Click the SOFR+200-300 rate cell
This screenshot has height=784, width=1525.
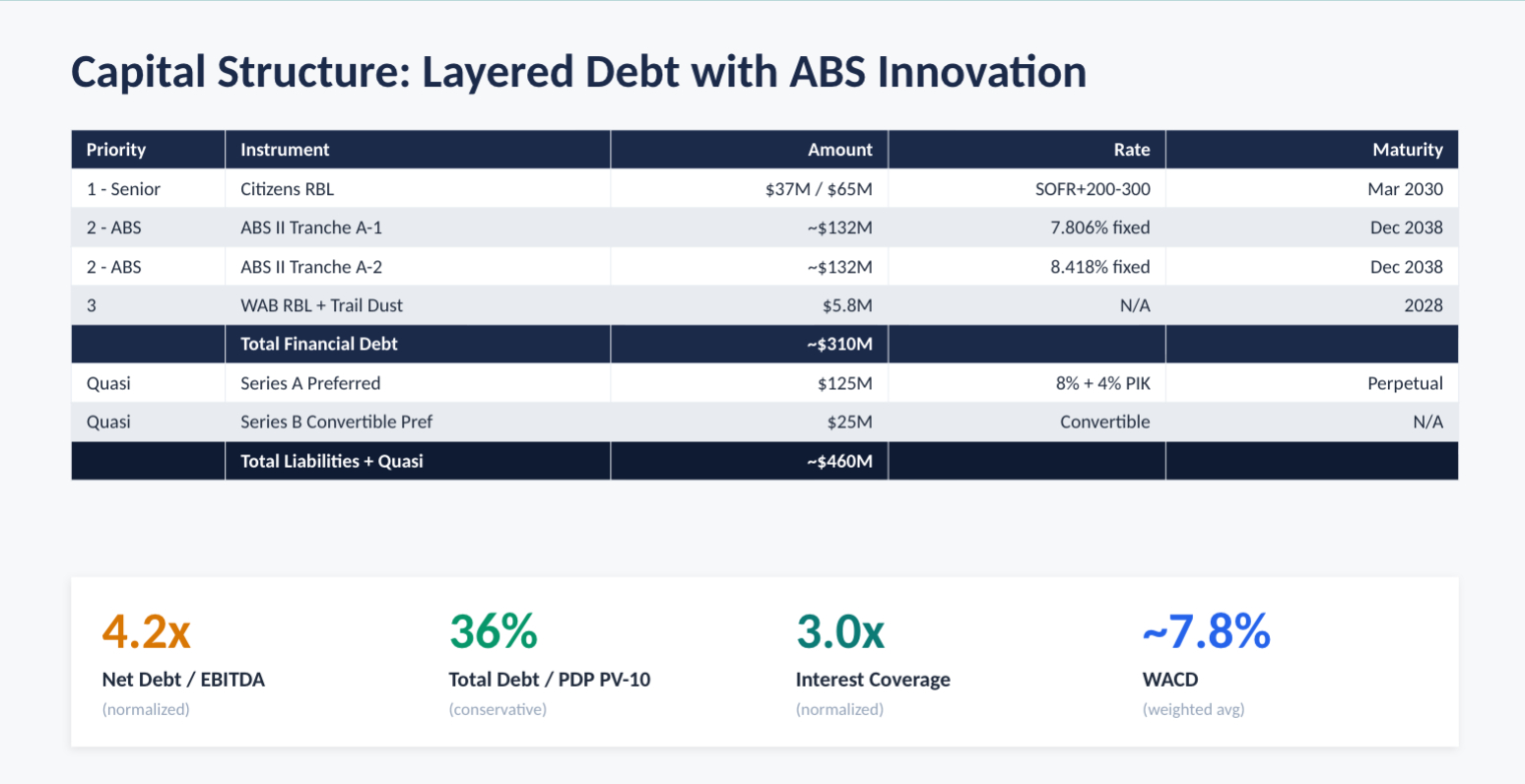(x=1093, y=189)
